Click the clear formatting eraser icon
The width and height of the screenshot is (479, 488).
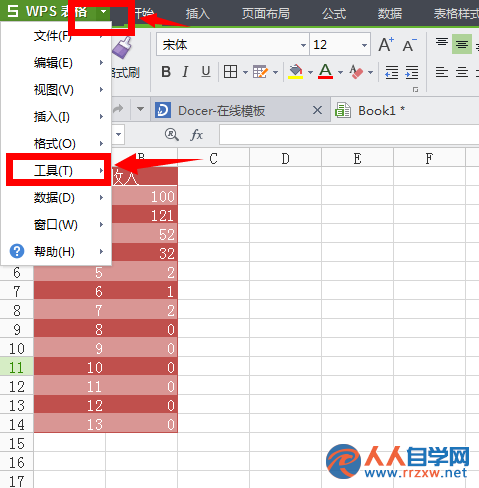(356, 72)
